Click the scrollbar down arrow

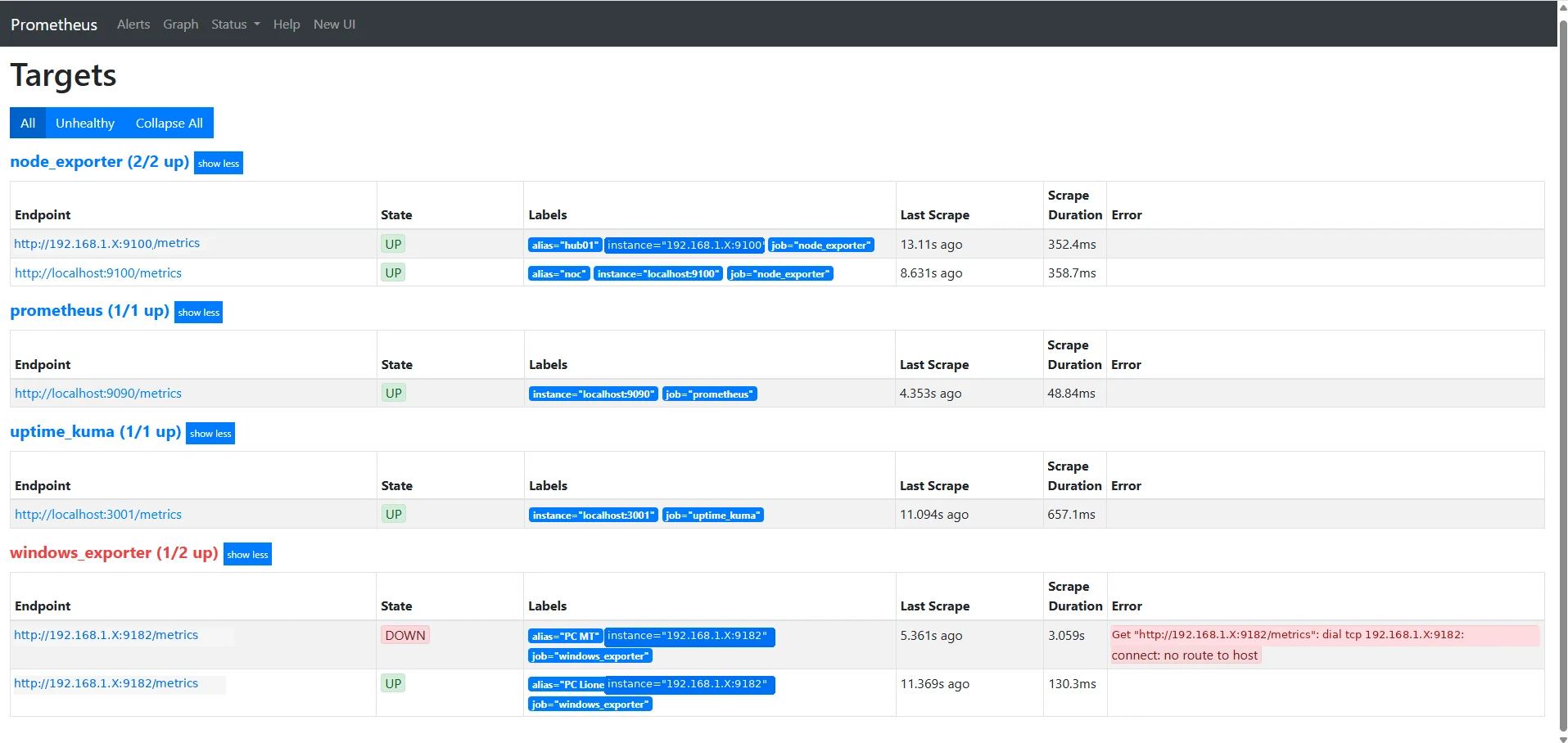1562,739
